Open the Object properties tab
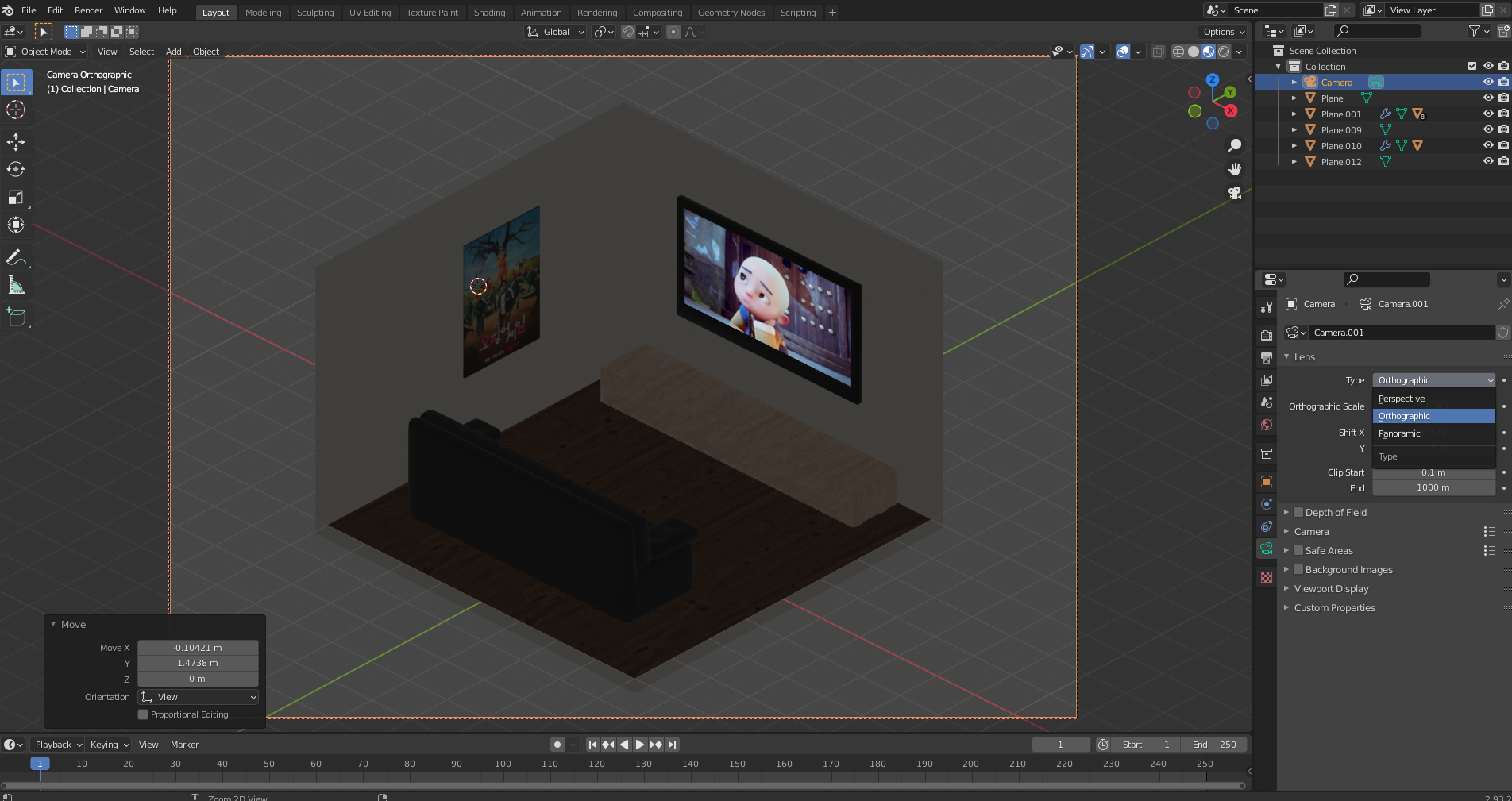This screenshot has height=801, width=1512. [1267, 482]
